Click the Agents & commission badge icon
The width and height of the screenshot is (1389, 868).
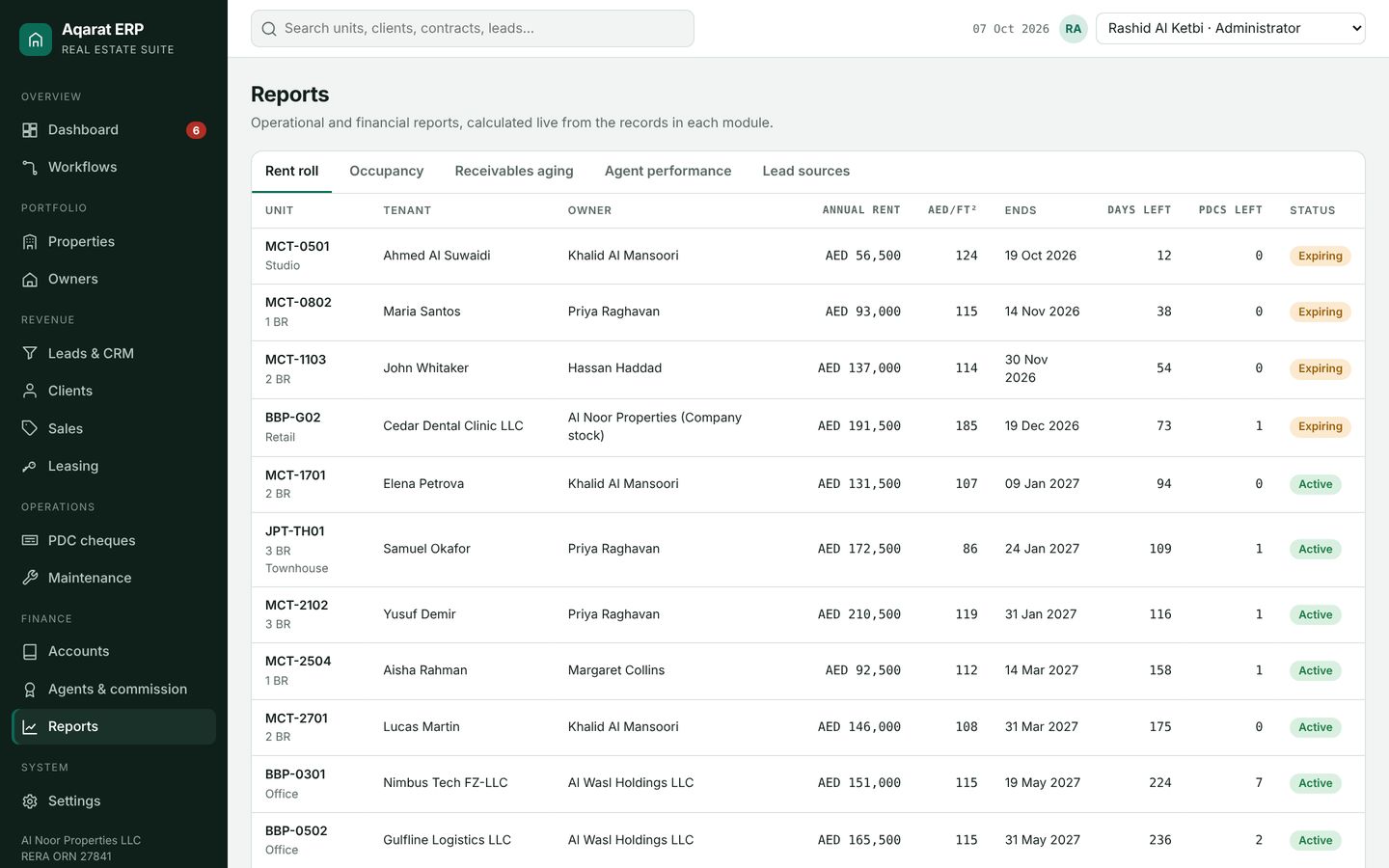coord(30,690)
